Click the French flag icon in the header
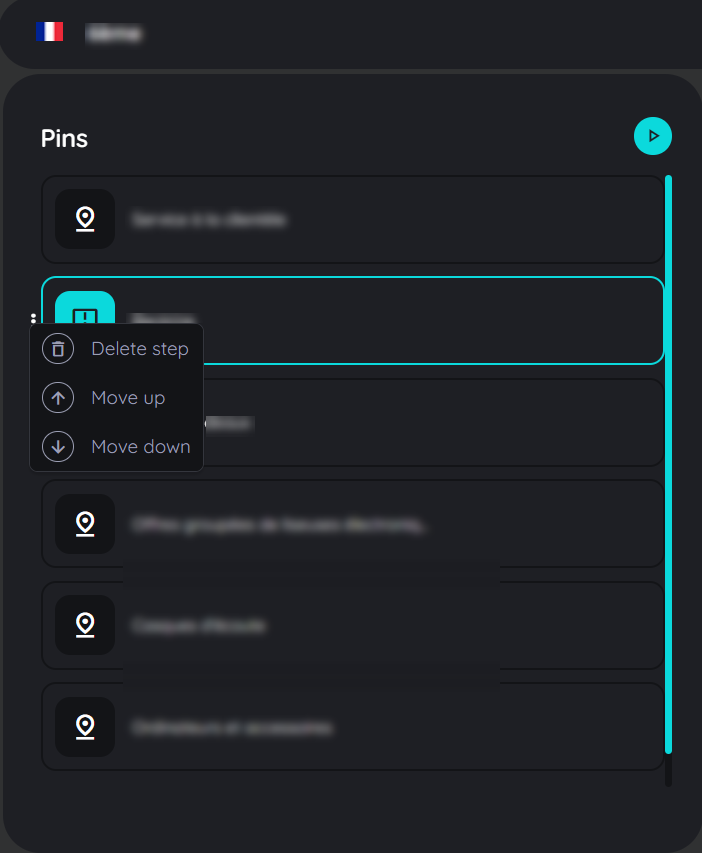Screen dimensions: 702x853 tap(50, 31)
